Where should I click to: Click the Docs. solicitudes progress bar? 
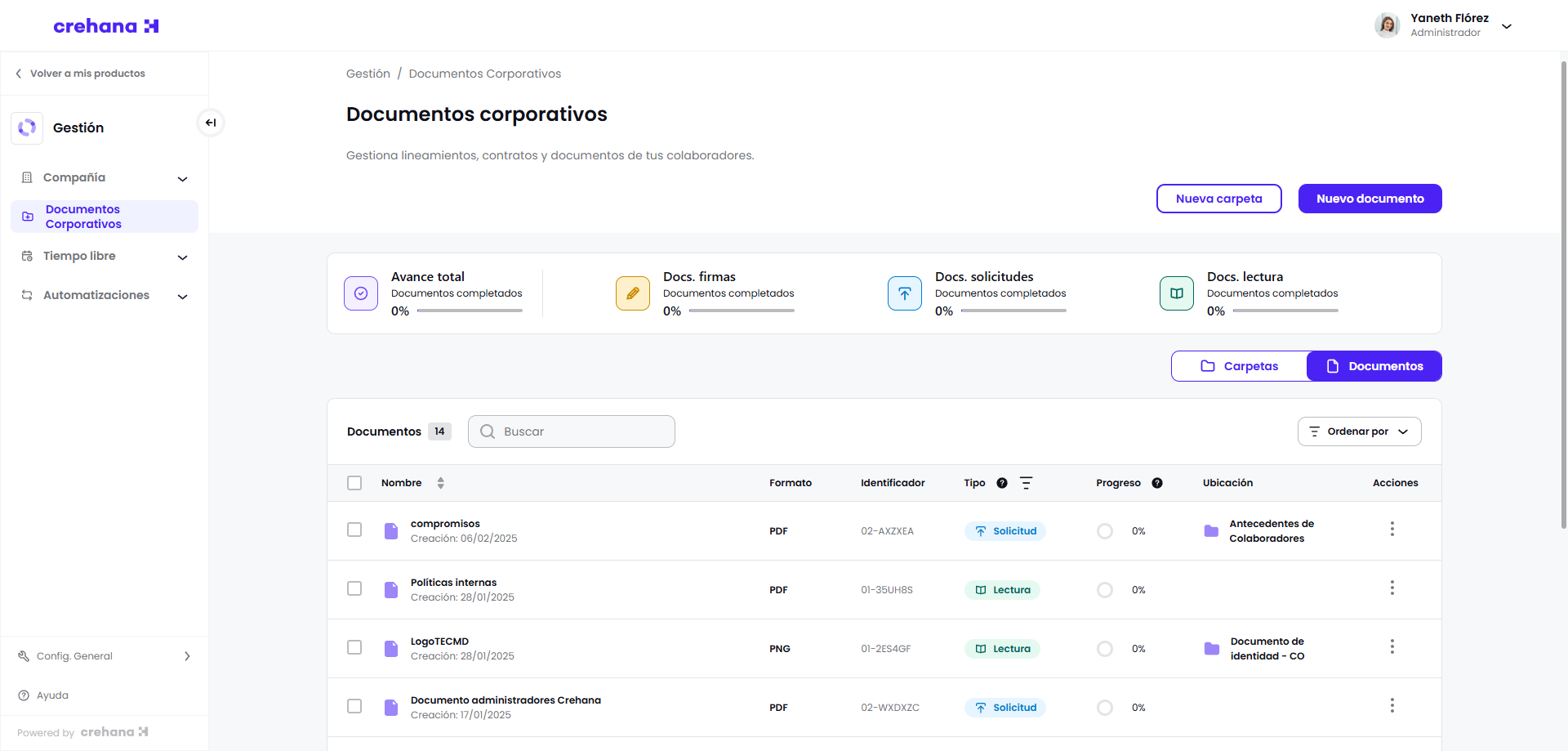click(x=1013, y=311)
